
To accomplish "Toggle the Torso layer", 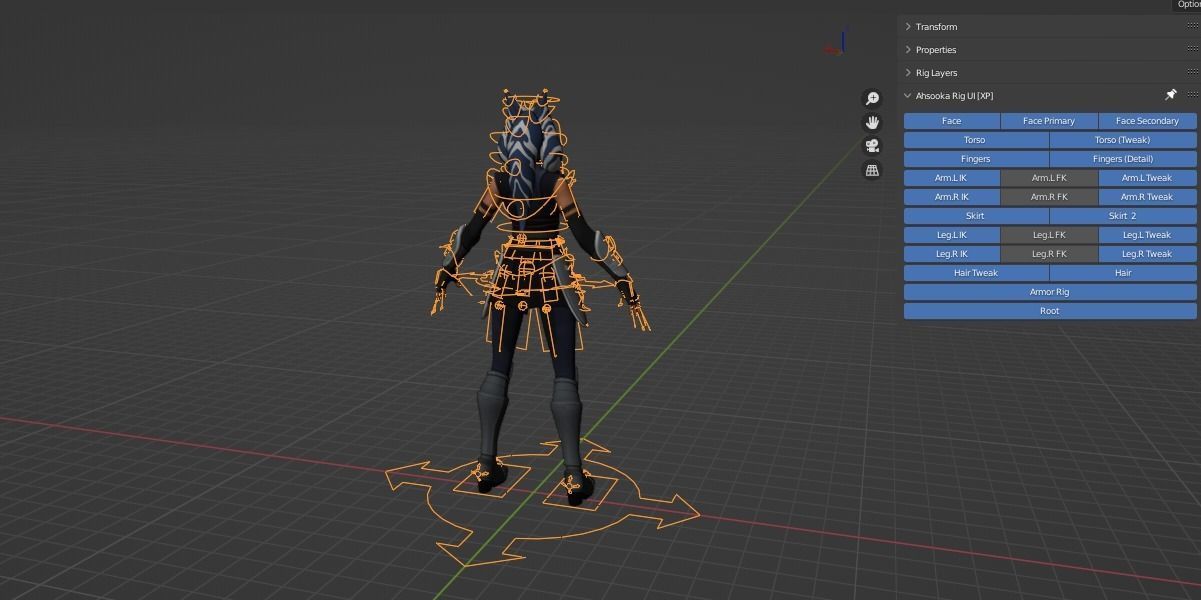I will pos(976,140).
